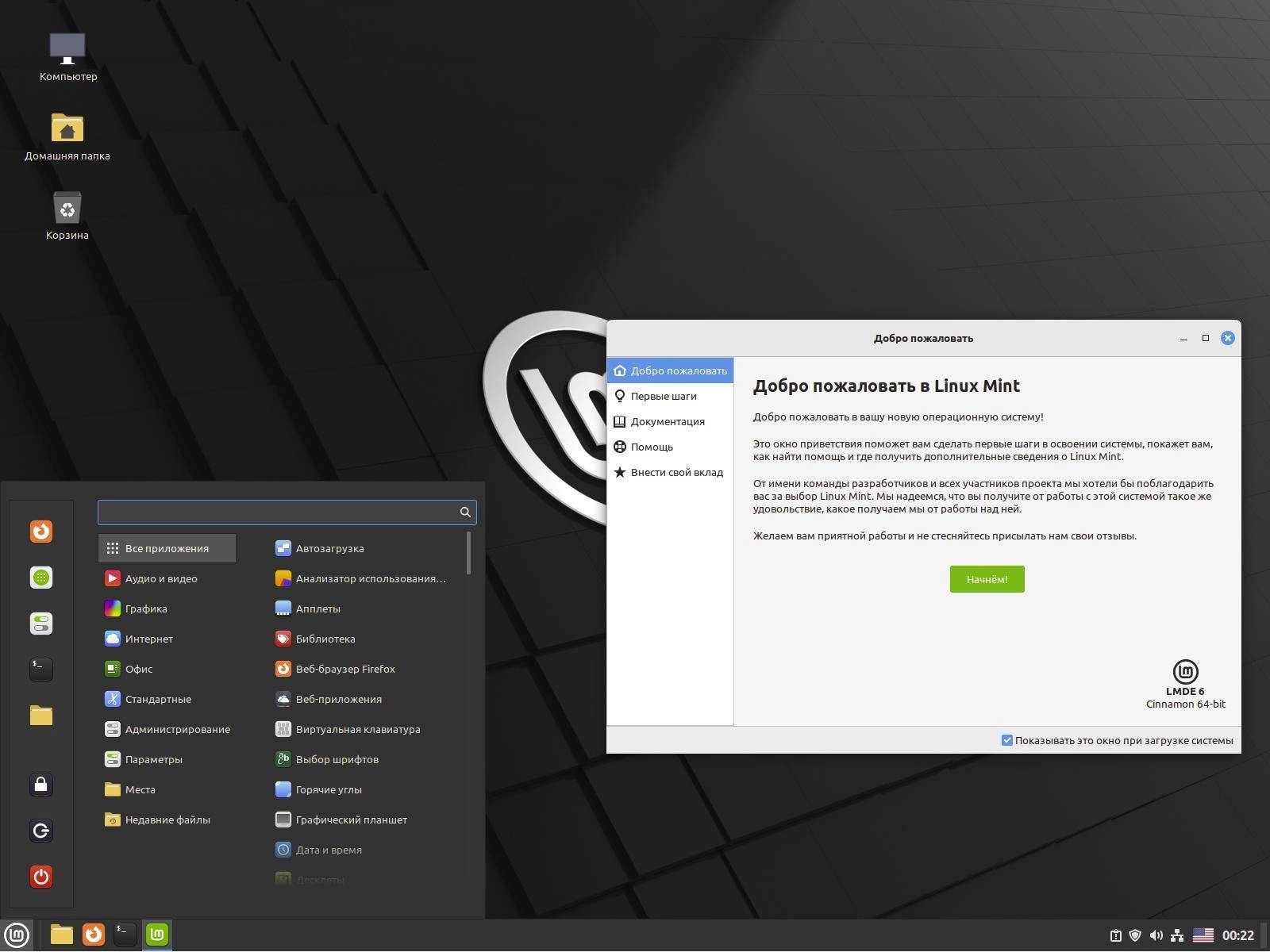Log out using the menu logout icon

[x=41, y=831]
